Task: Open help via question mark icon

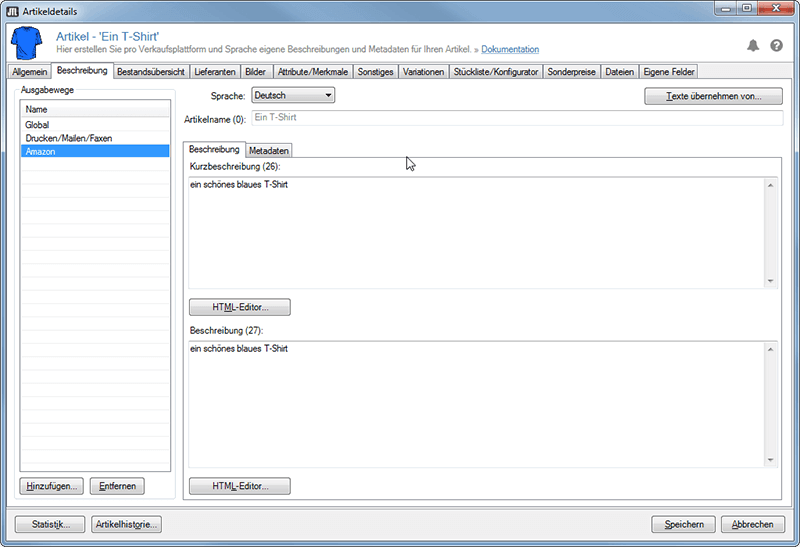Action: tap(776, 46)
